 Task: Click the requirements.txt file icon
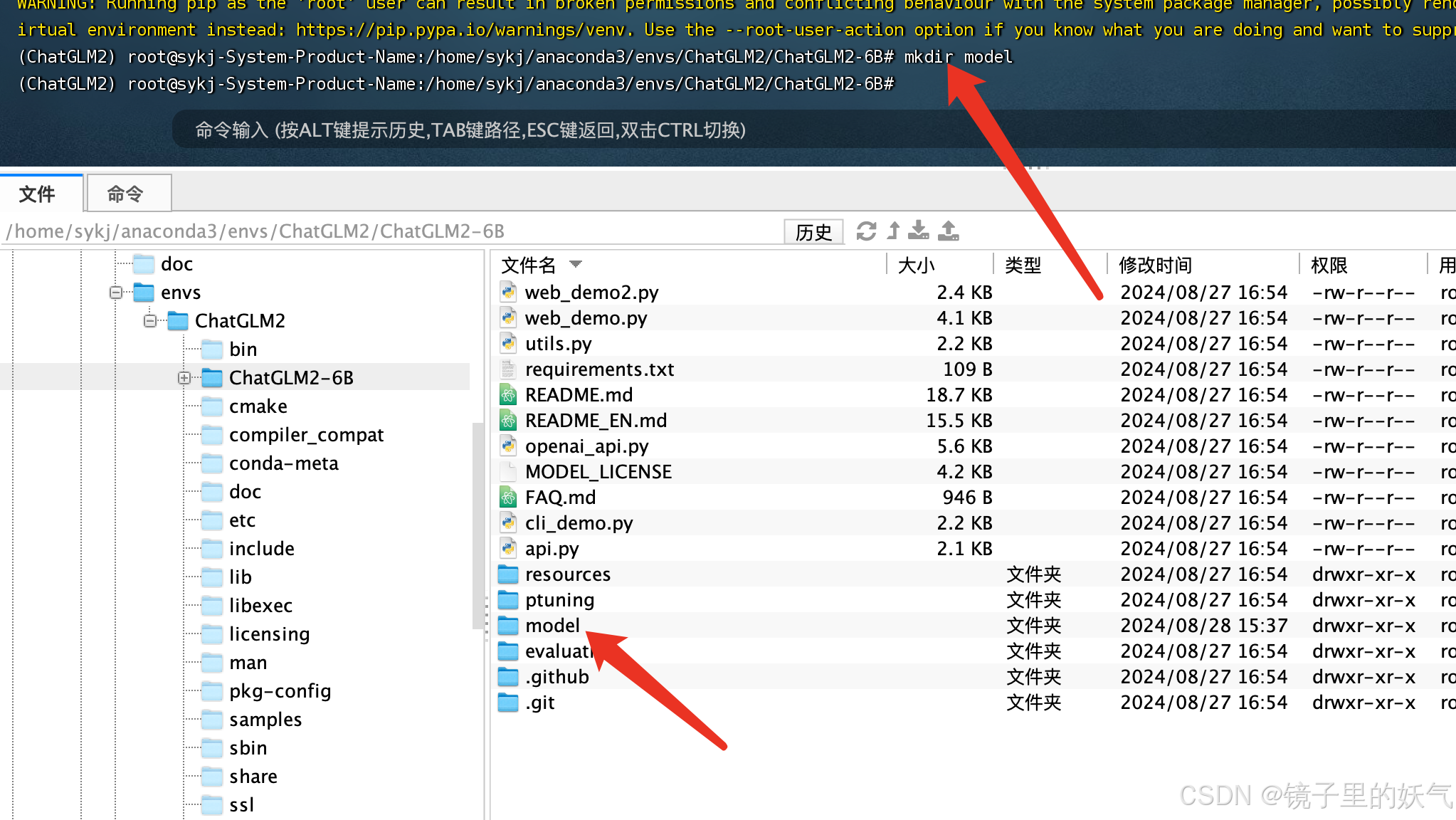click(508, 369)
